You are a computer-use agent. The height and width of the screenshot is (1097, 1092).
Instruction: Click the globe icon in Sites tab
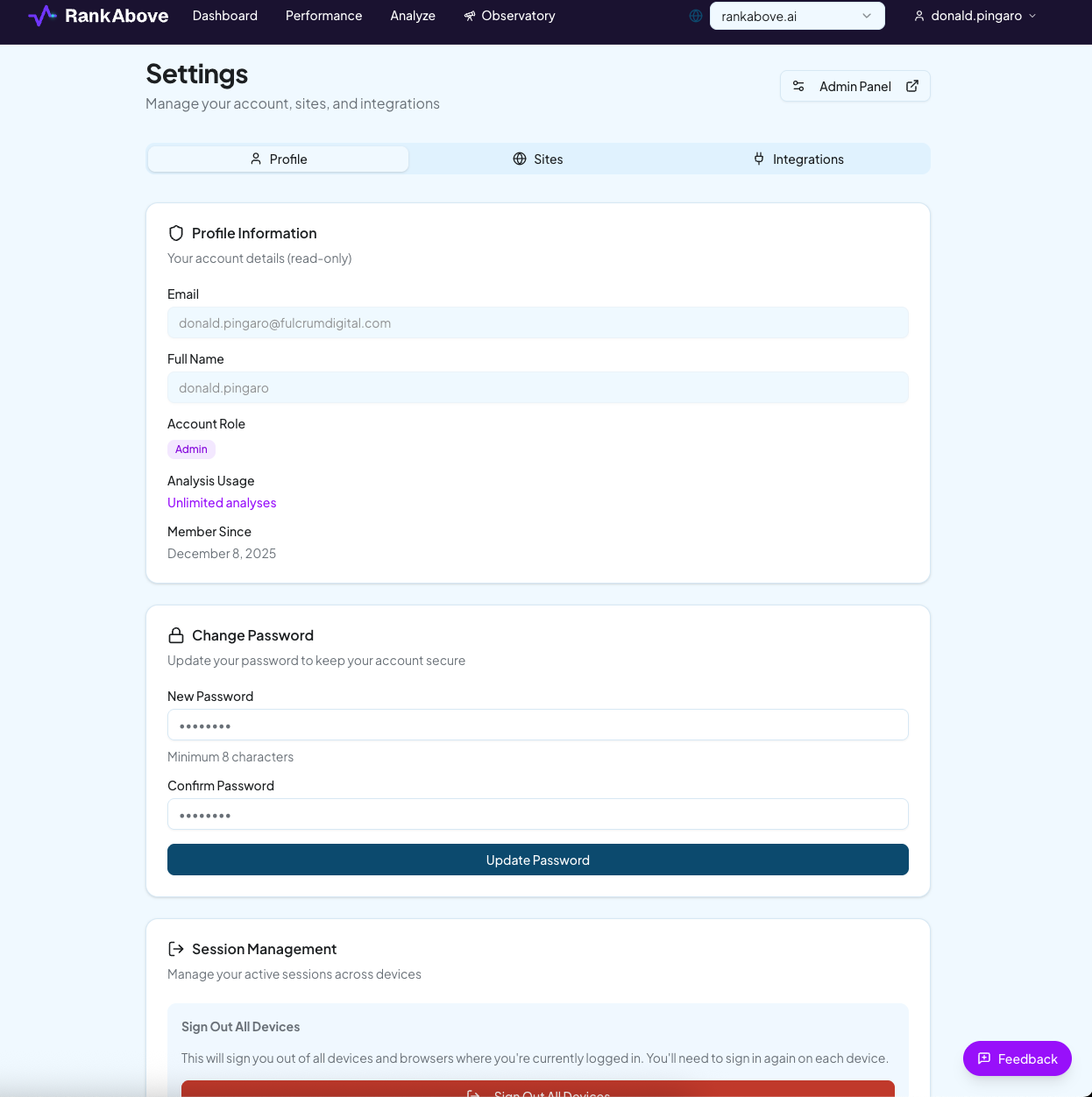(x=520, y=159)
